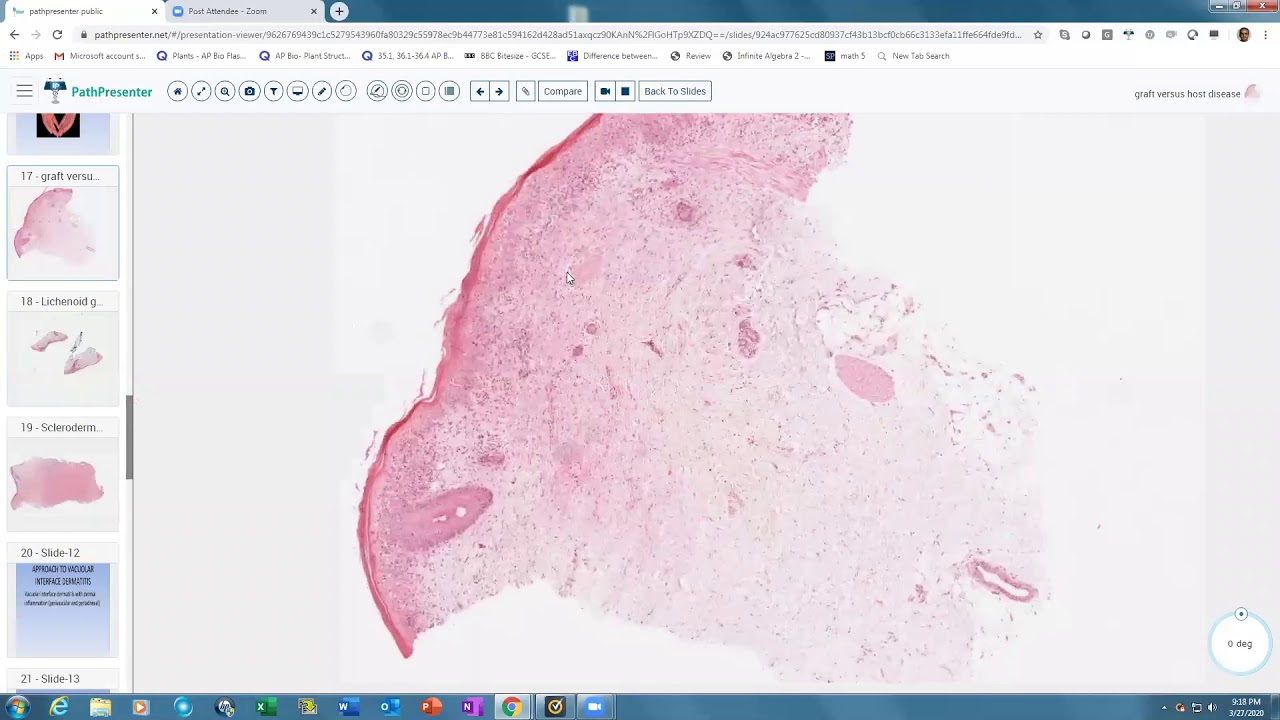
Task: Select the magnifier zoom tool
Action: click(225, 91)
